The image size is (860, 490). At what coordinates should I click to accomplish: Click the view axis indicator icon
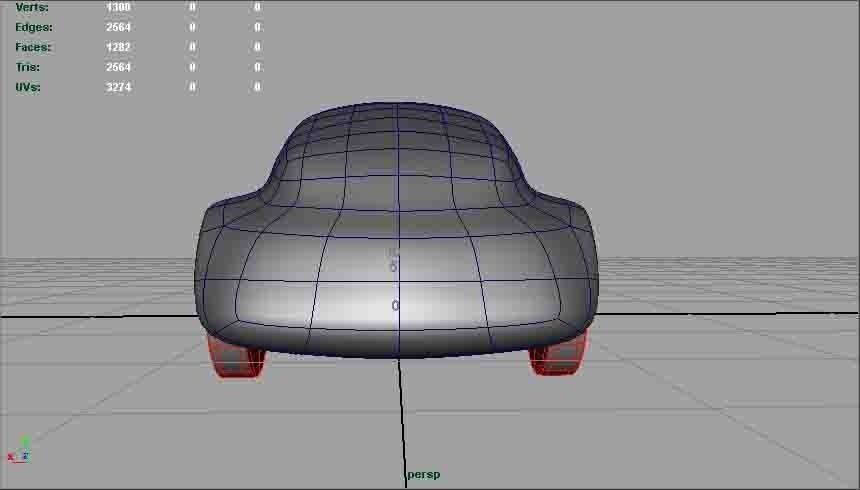coord(19,450)
